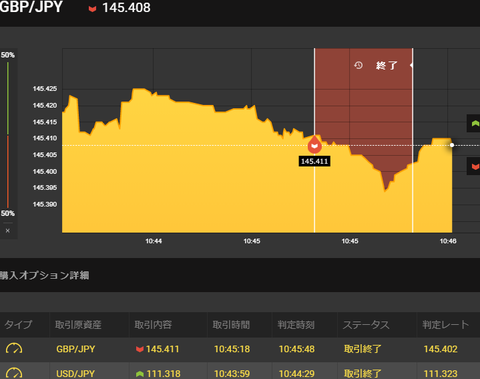480x379 pixels.
Task: Click the 145.411 trade content cell
Action: point(157,349)
